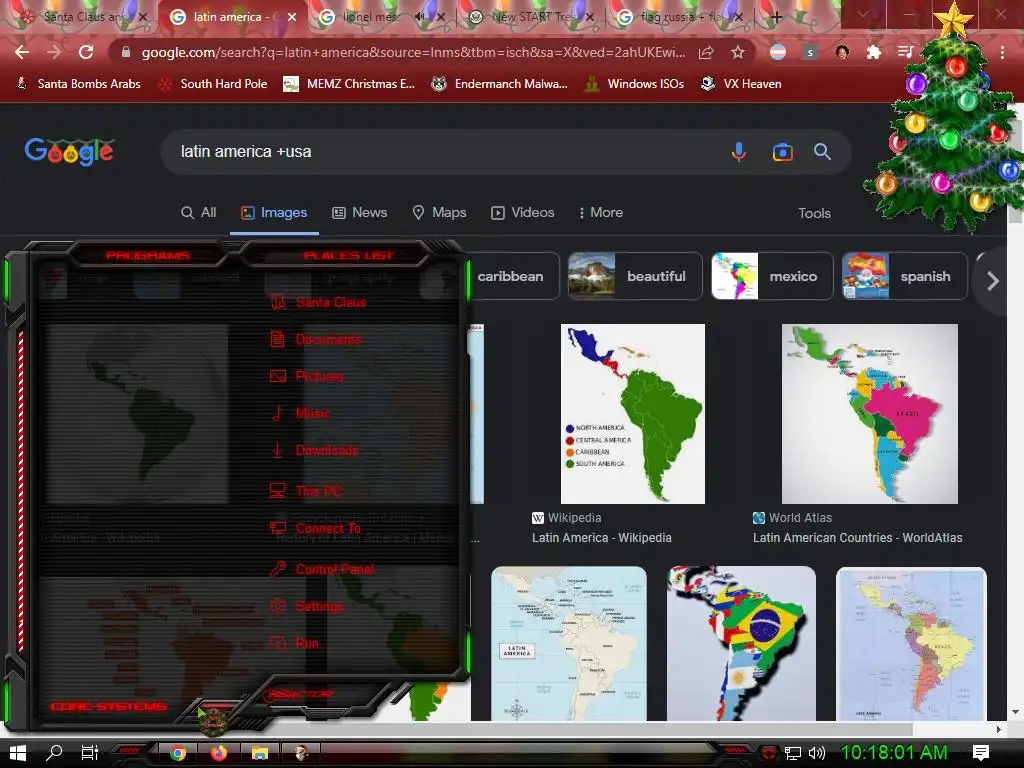Launch Firefox from the taskbar

click(x=219, y=753)
